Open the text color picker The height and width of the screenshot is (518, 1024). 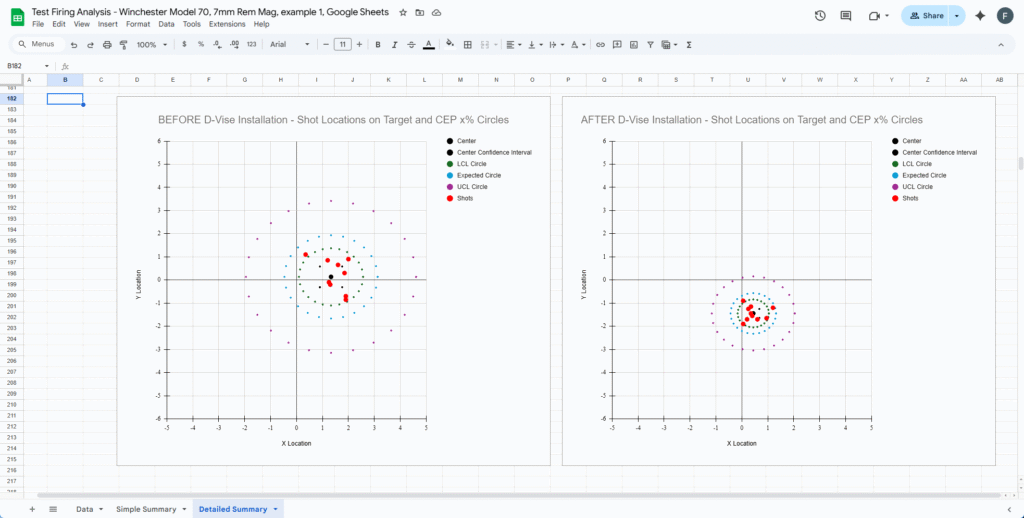(428, 44)
